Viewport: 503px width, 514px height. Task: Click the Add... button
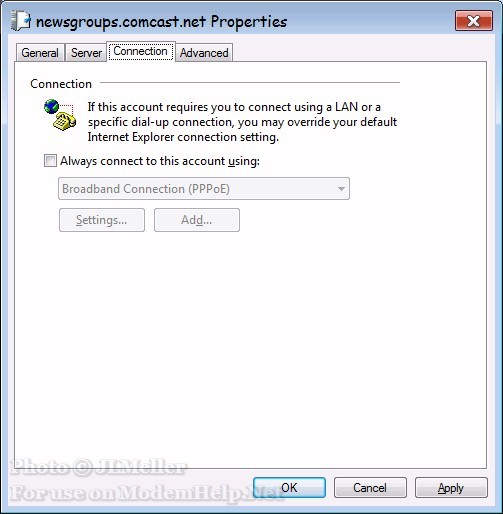point(197,220)
